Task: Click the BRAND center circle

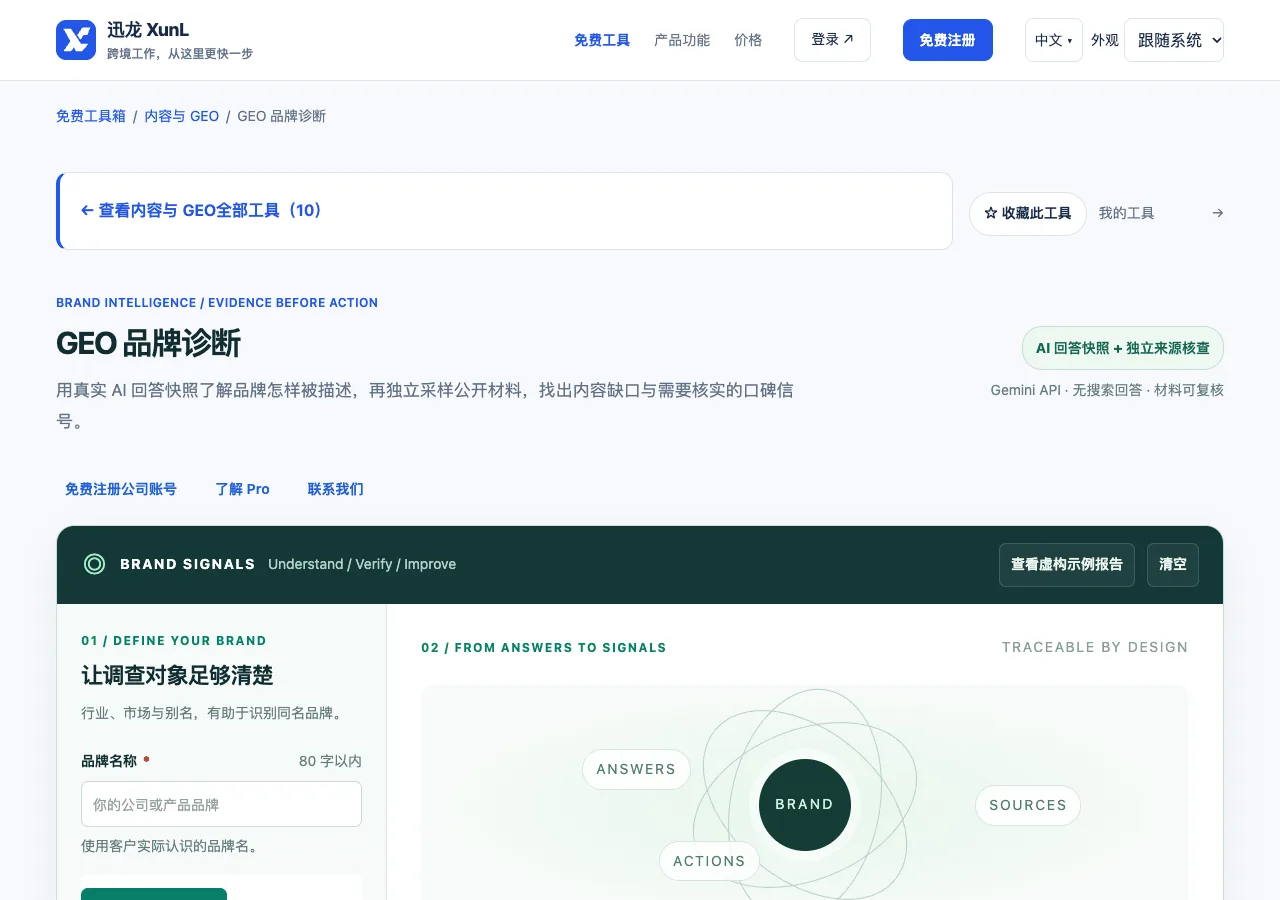Action: (805, 805)
